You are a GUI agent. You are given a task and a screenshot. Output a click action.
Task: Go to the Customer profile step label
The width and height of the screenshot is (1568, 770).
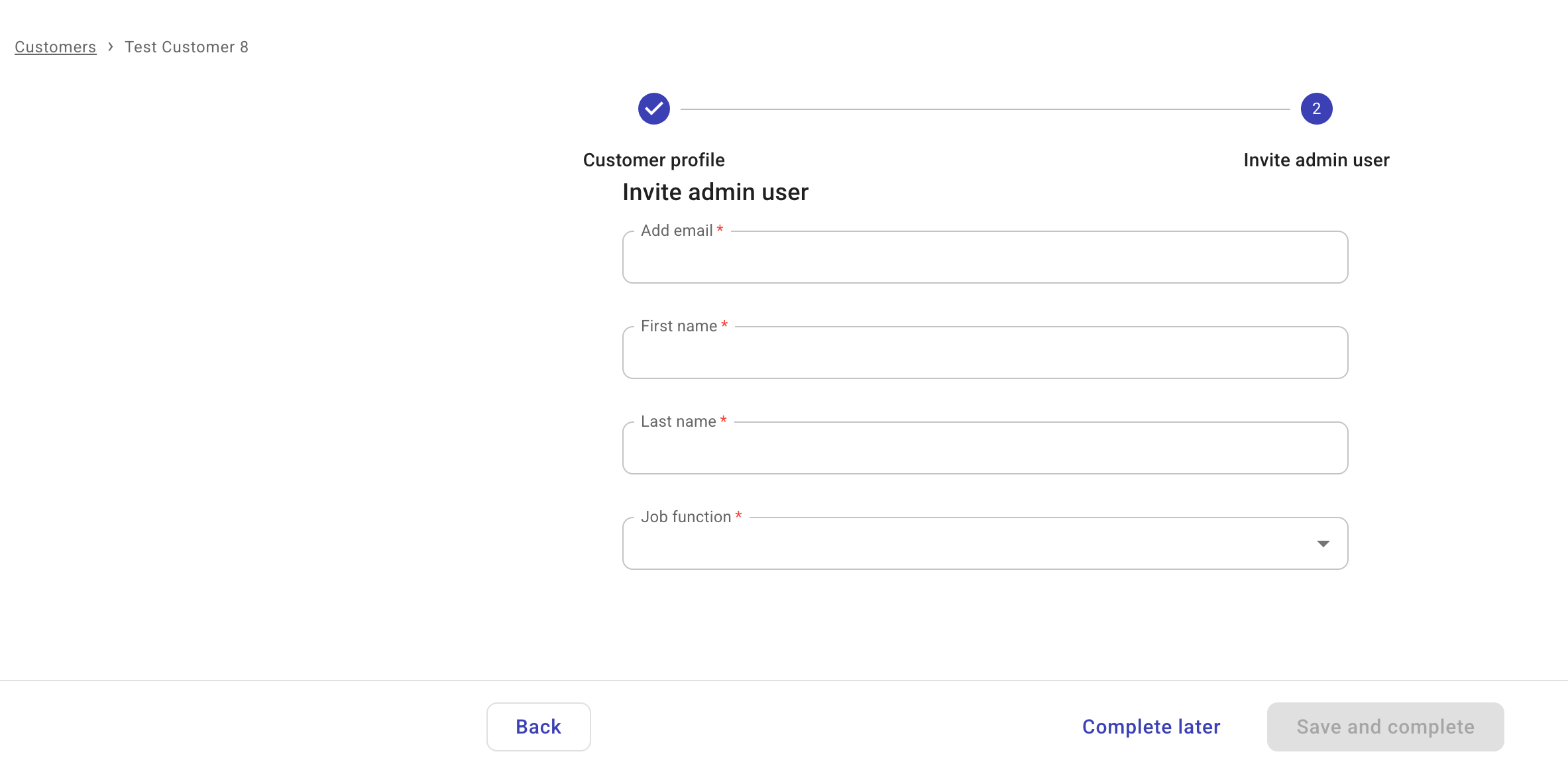pos(653,160)
